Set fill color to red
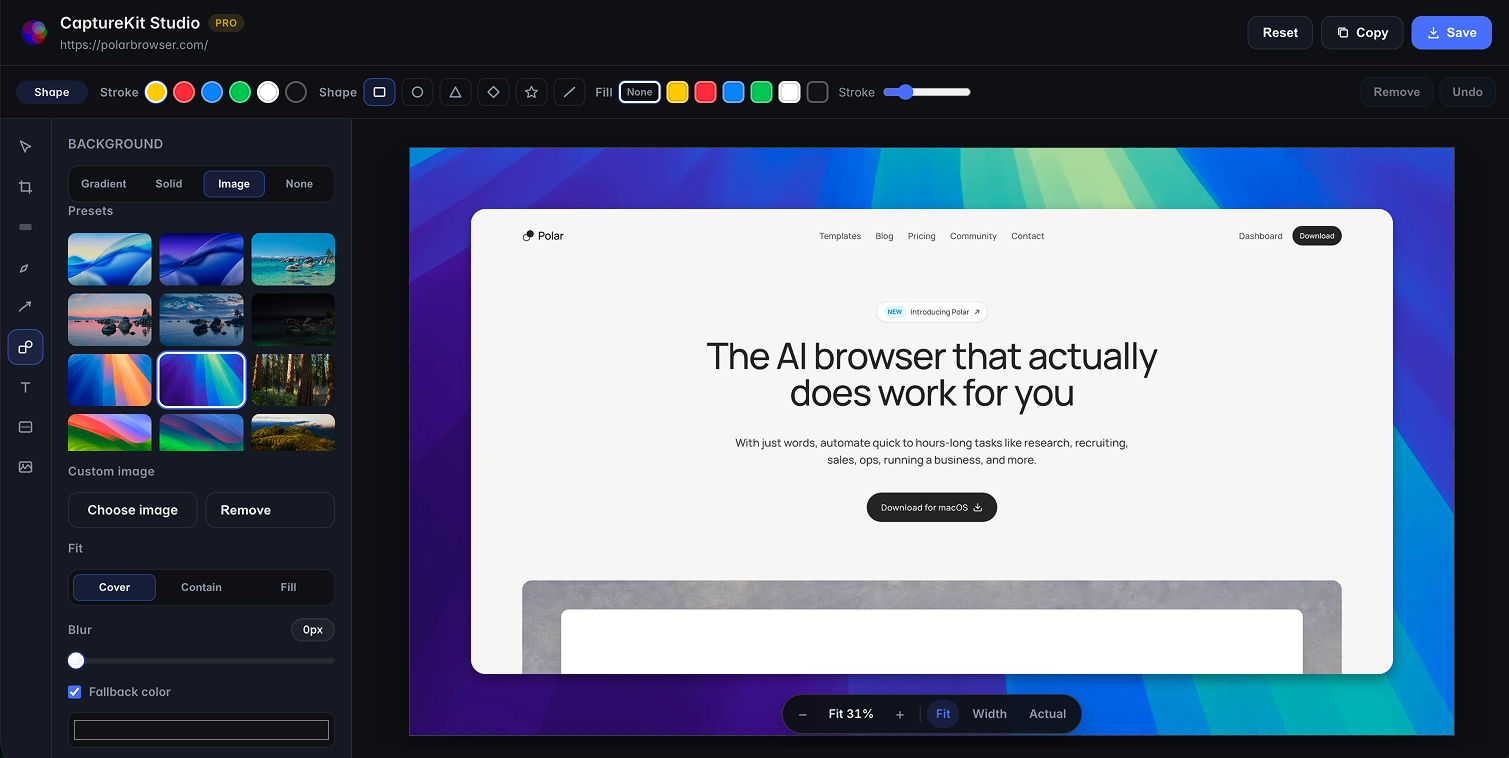Viewport: 1509px width, 758px height. click(706, 92)
